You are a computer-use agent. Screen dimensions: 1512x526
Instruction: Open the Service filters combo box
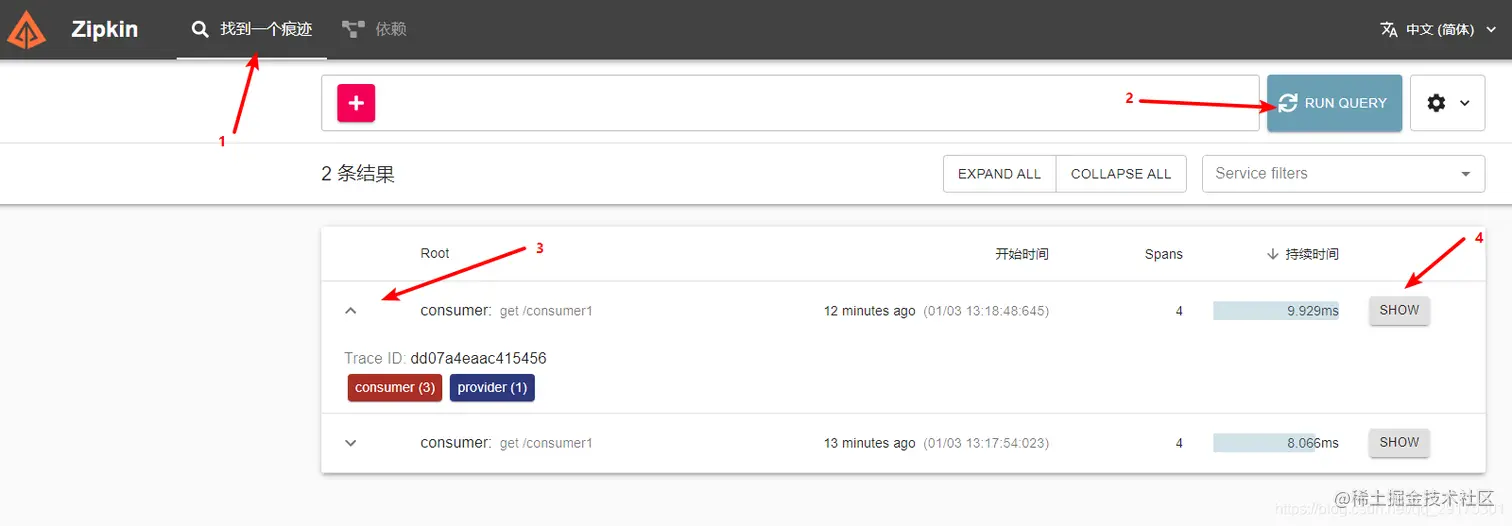click(1343, 174)
